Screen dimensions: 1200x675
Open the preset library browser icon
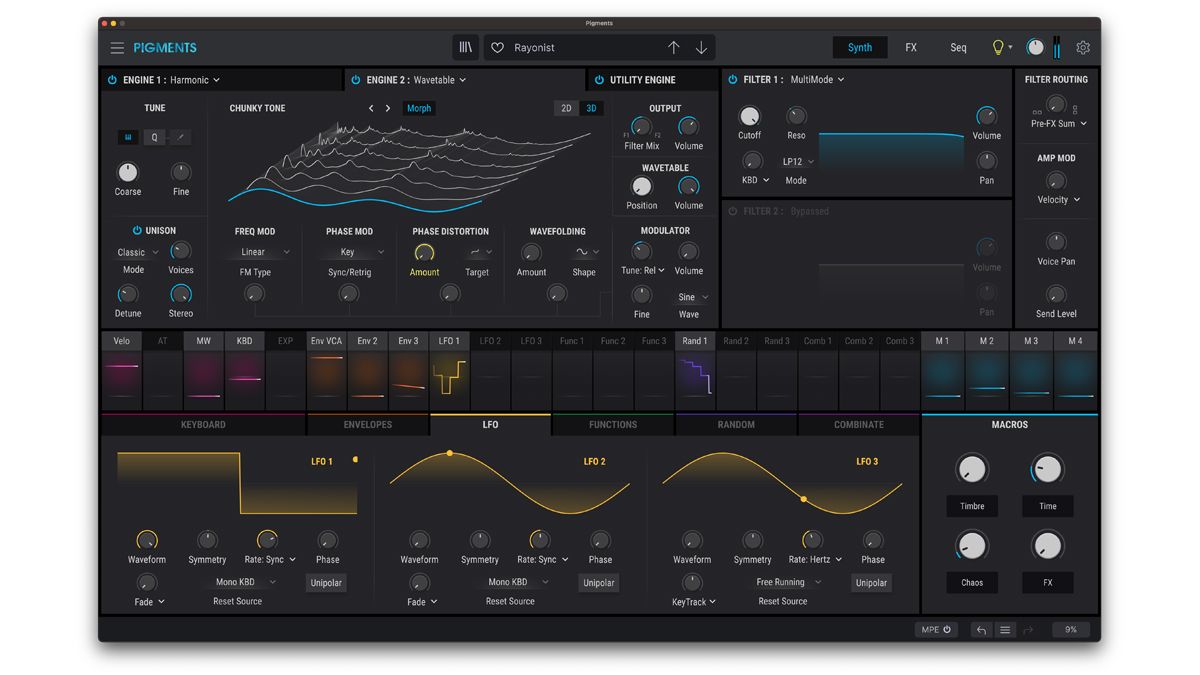466,47
